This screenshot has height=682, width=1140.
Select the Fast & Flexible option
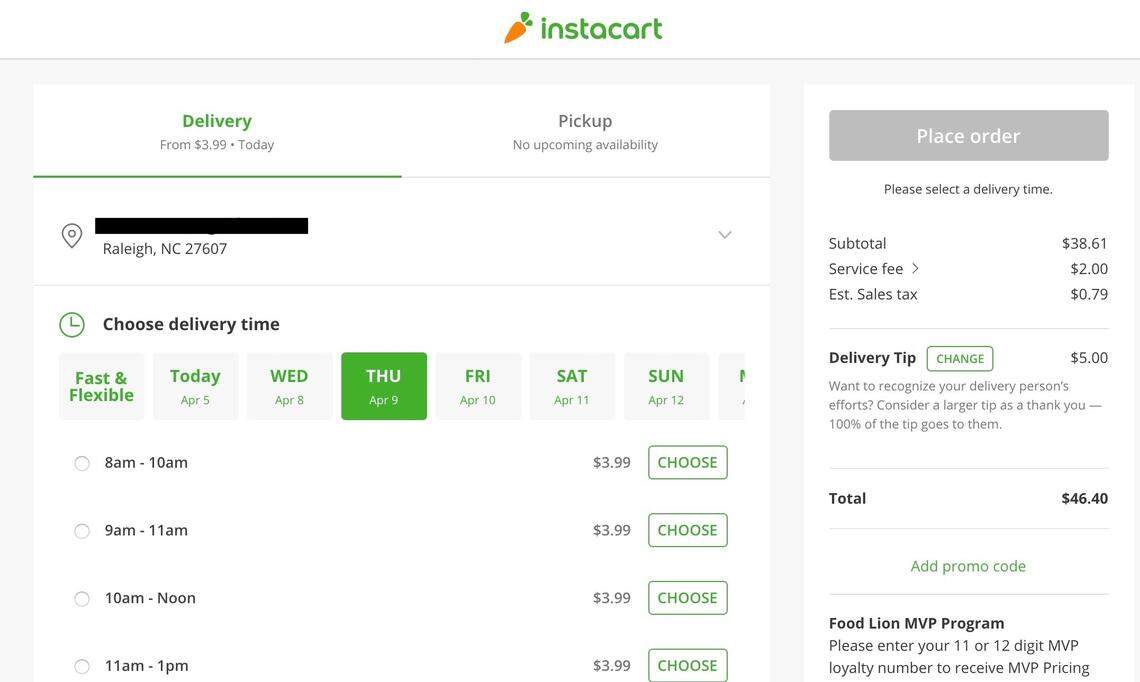(102, 386)
